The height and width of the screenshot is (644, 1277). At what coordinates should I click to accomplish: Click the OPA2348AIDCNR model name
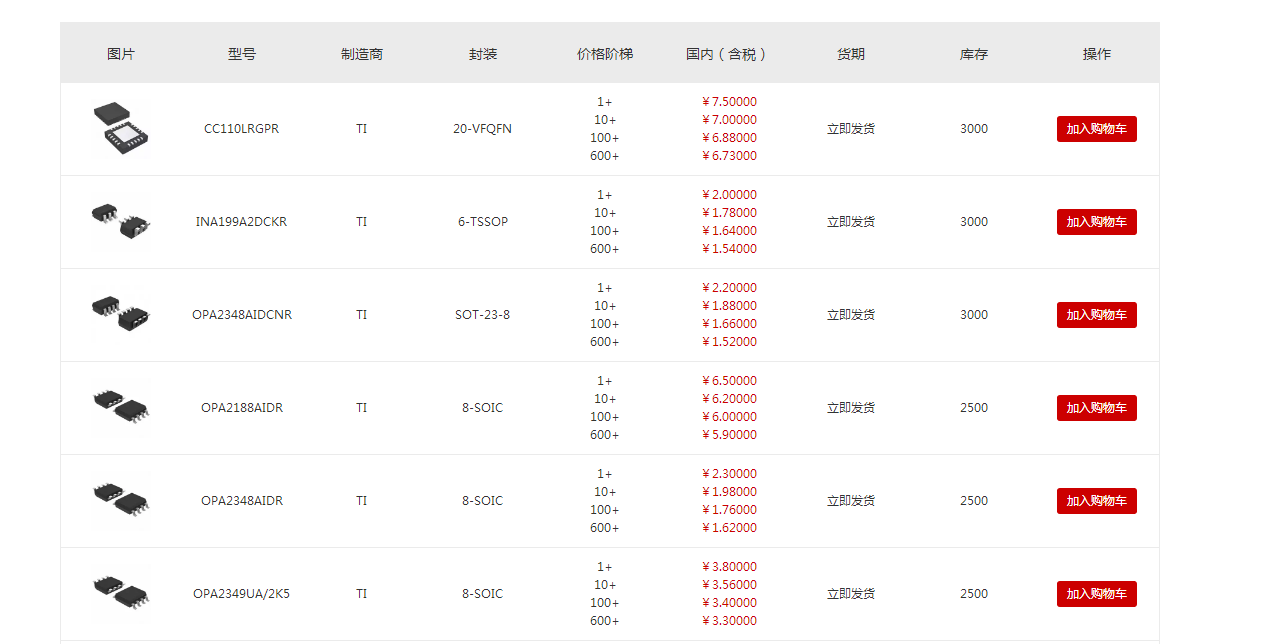[241, 315]
